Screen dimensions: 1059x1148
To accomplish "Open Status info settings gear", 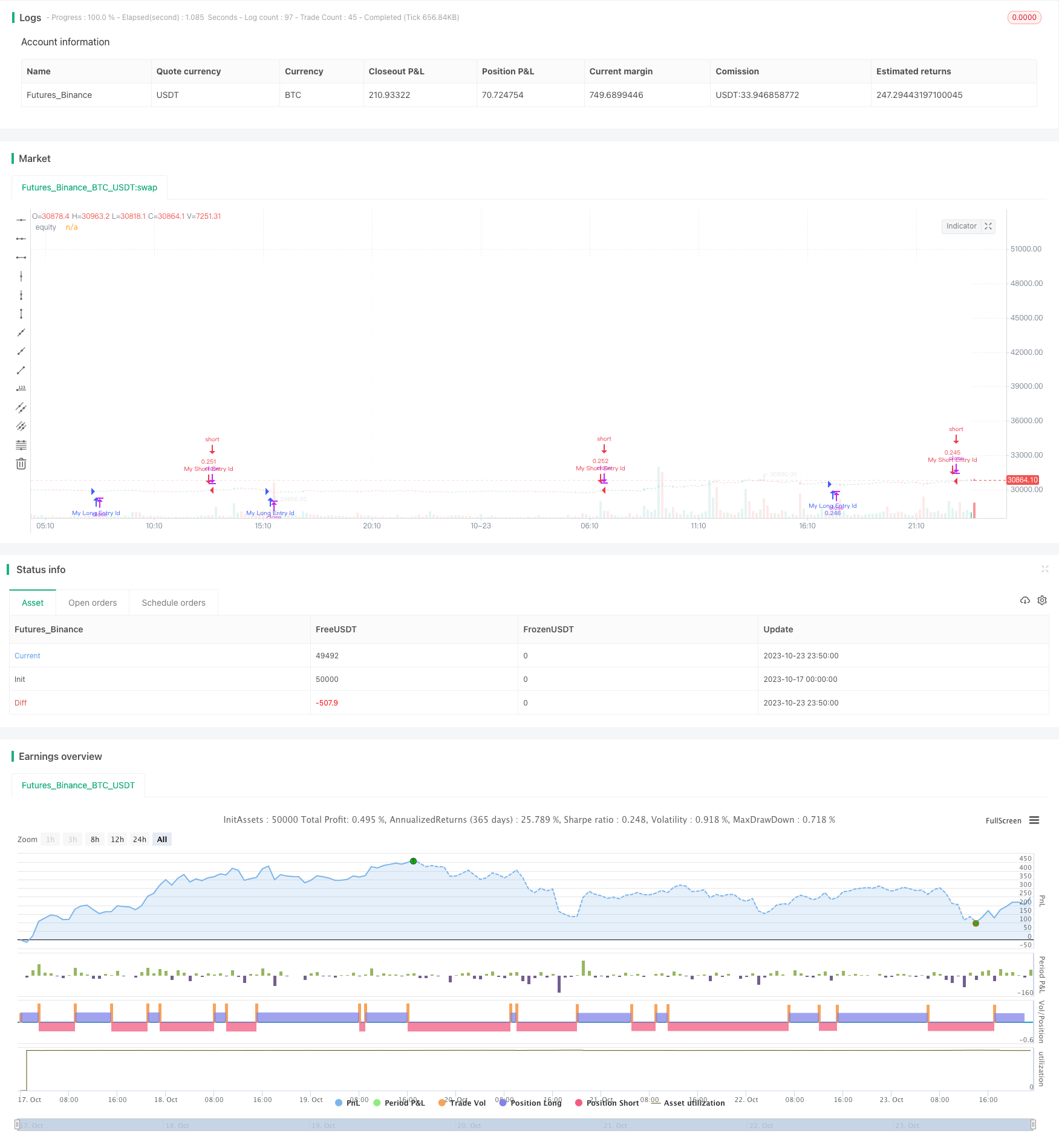I will 1042,600.
